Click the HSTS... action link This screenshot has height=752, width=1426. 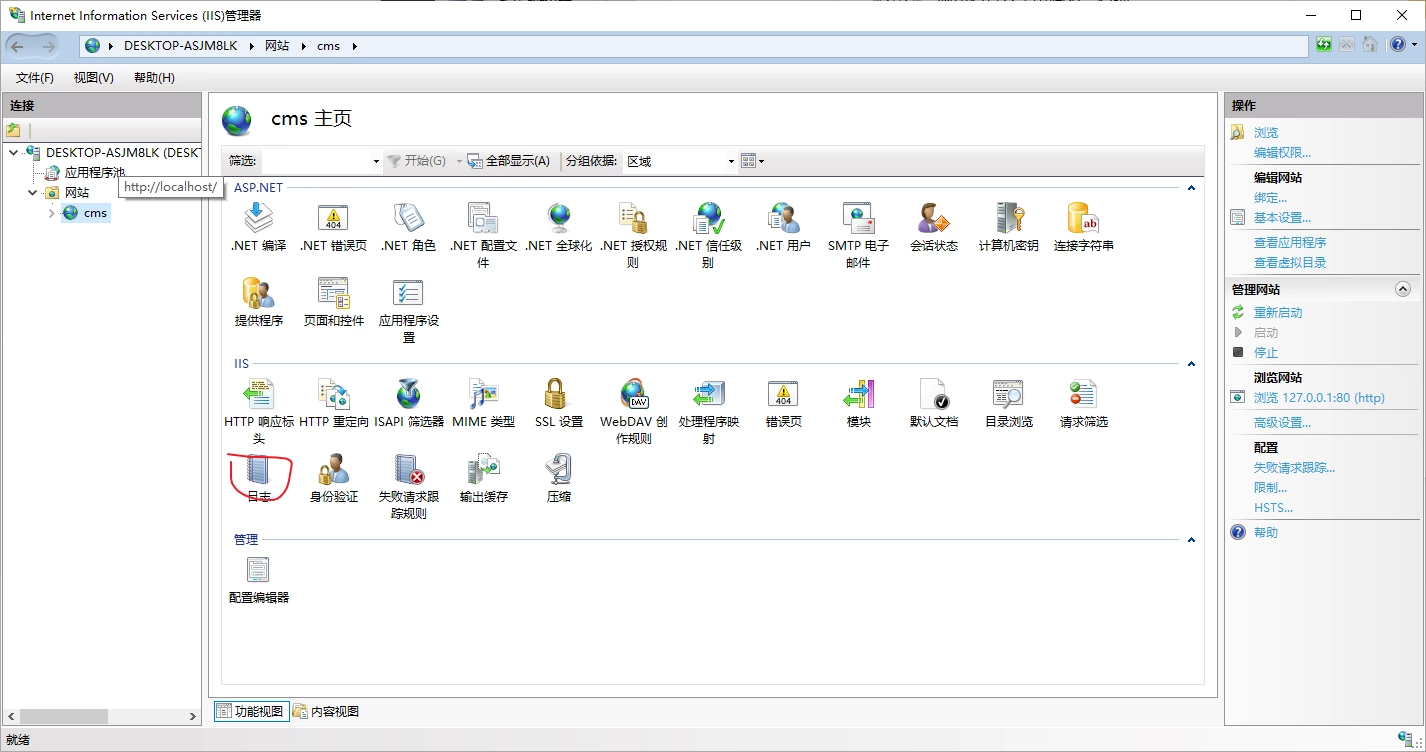click(1273, 507)
